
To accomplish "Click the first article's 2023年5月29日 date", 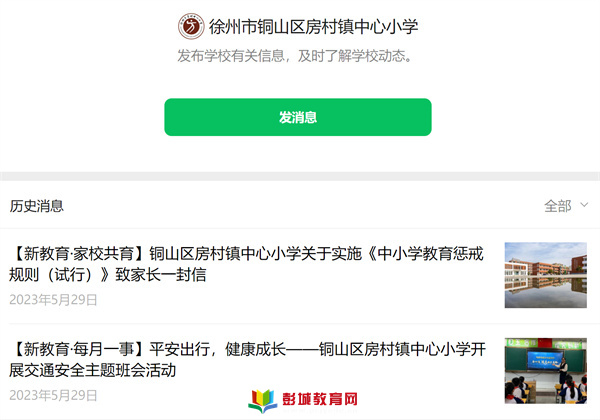I will point(53,300).
